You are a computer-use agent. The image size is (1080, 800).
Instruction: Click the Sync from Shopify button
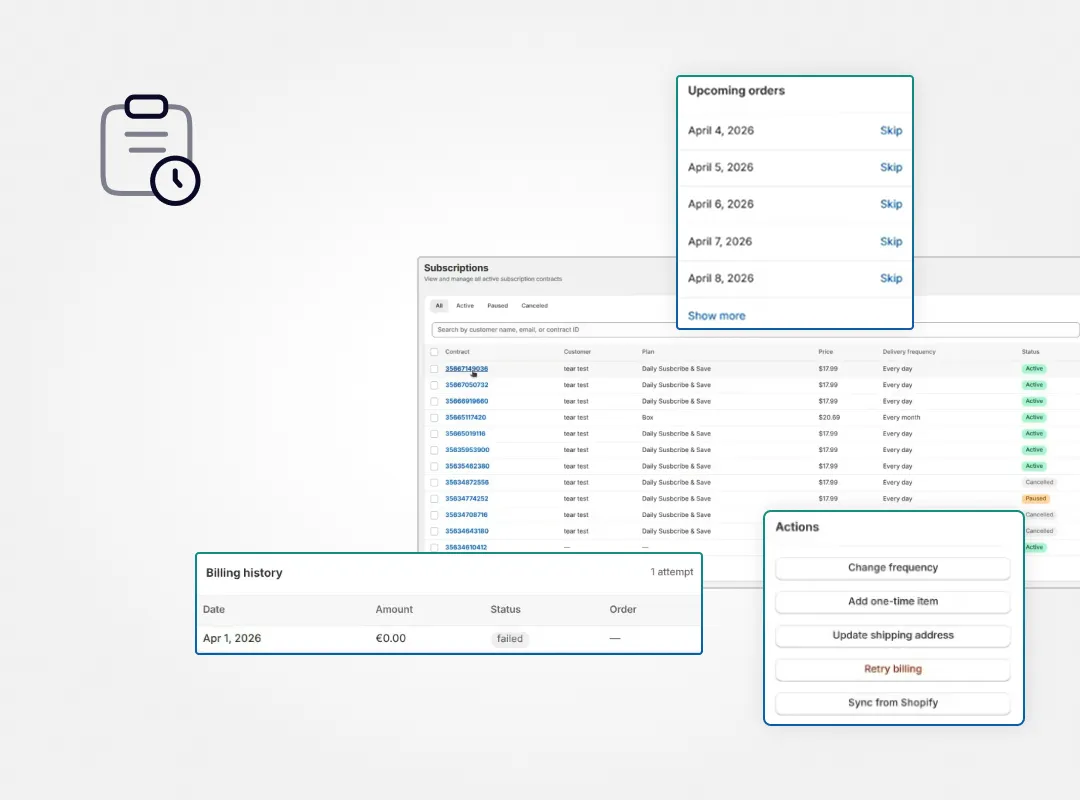(893, 703)
